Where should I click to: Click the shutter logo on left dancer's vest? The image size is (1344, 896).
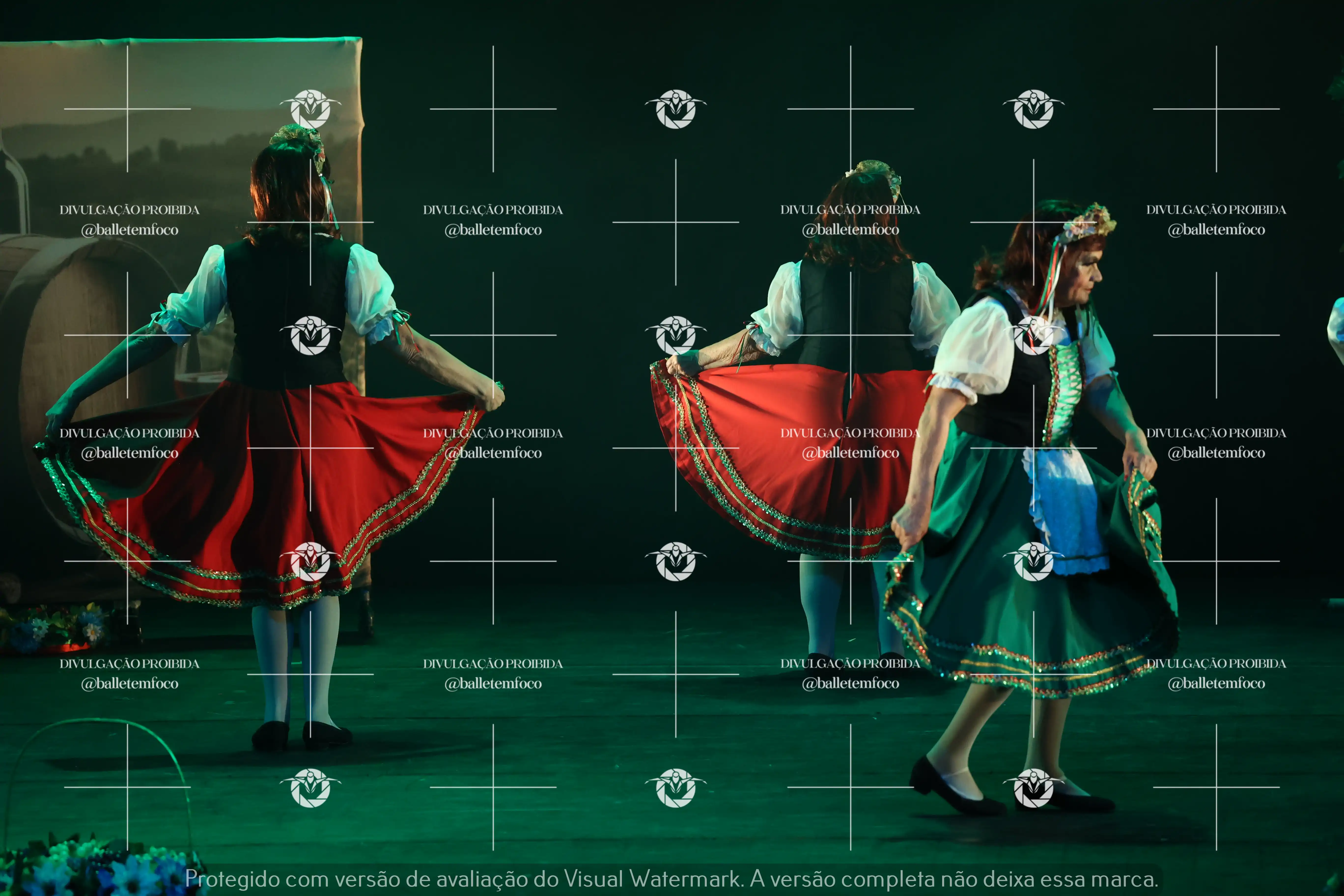310,336
